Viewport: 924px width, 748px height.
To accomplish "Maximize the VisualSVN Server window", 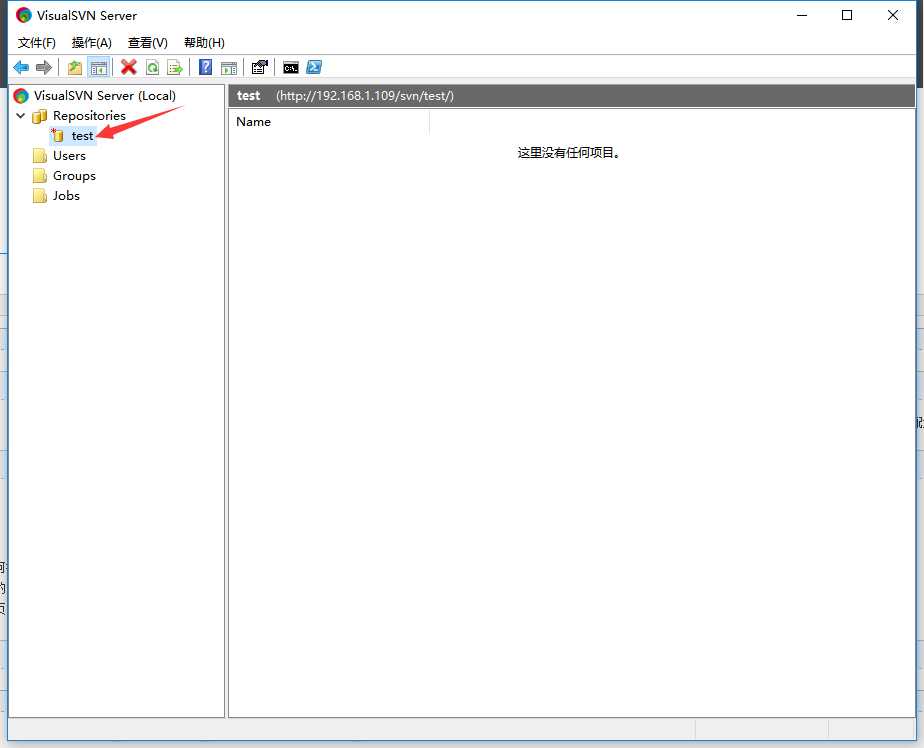I will (847, 15).
